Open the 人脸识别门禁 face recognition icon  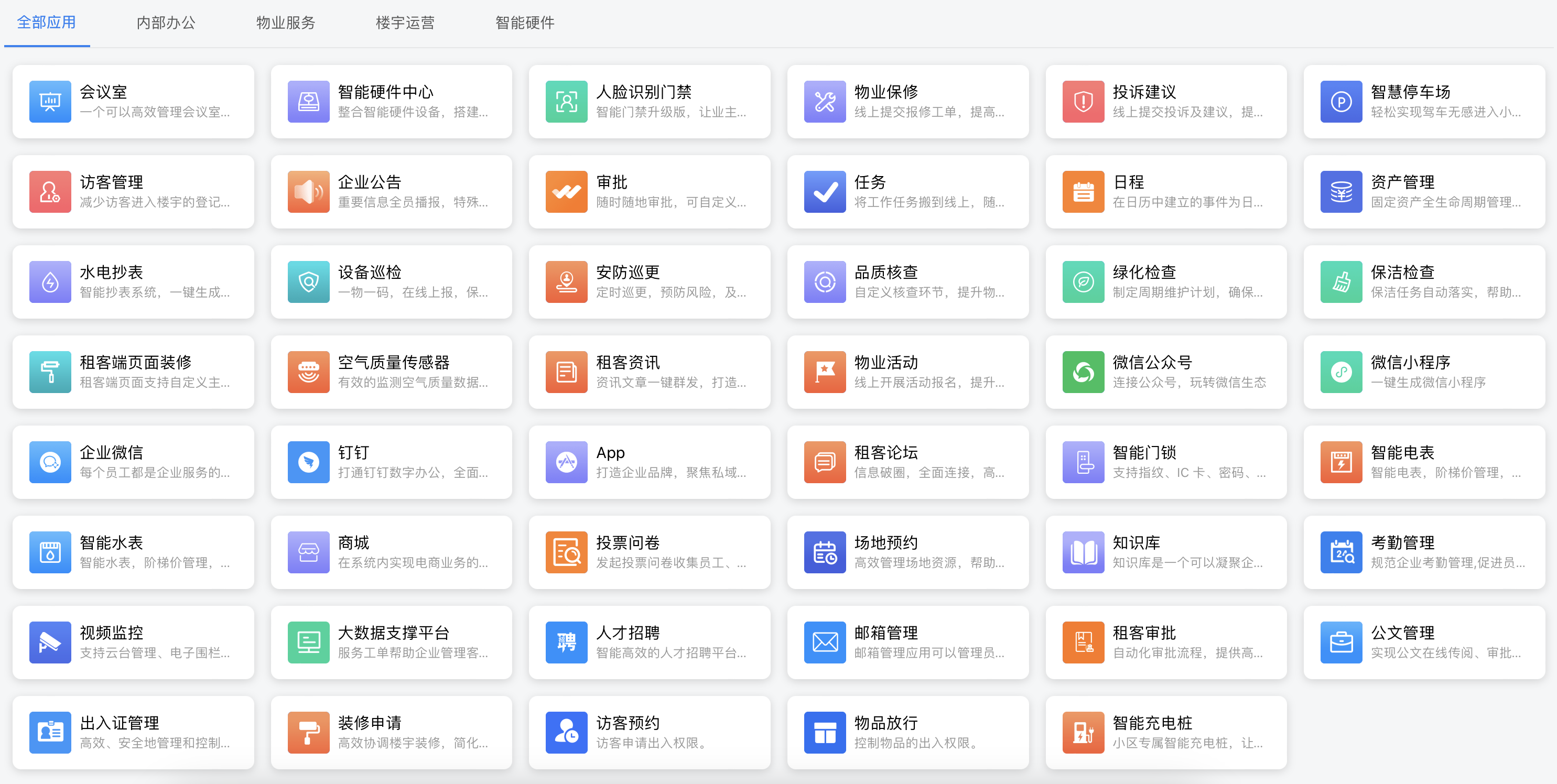tap(566, 102)
